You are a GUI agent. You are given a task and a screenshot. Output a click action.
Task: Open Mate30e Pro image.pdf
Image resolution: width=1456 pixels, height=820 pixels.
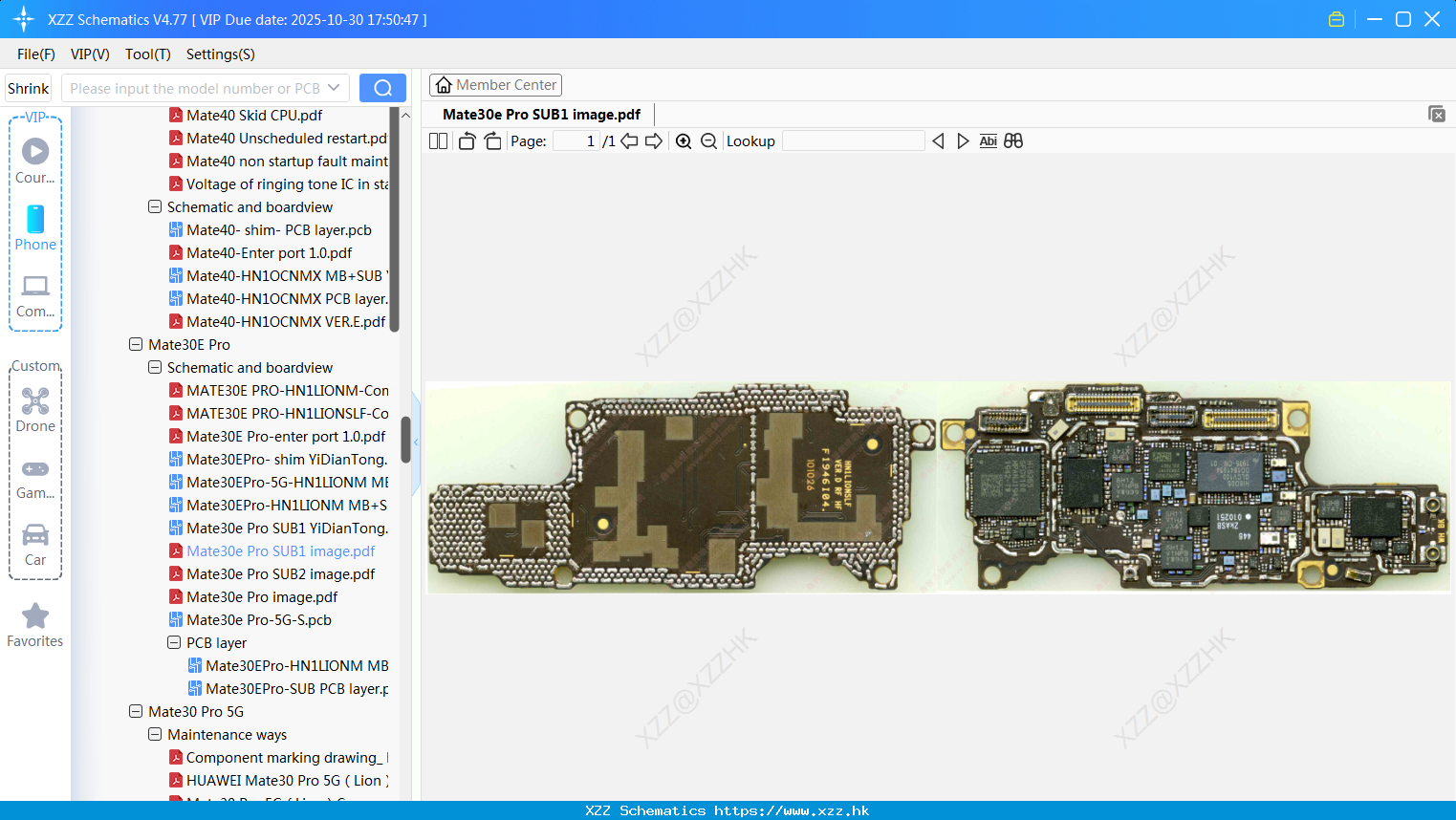(262, 596)
